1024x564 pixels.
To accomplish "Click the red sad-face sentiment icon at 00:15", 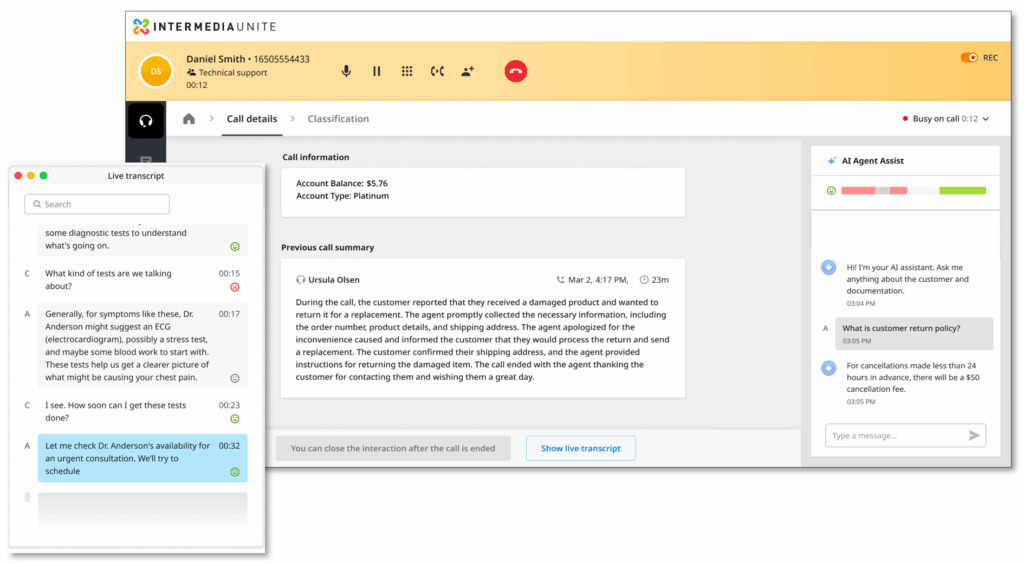I will click(234, 287).
